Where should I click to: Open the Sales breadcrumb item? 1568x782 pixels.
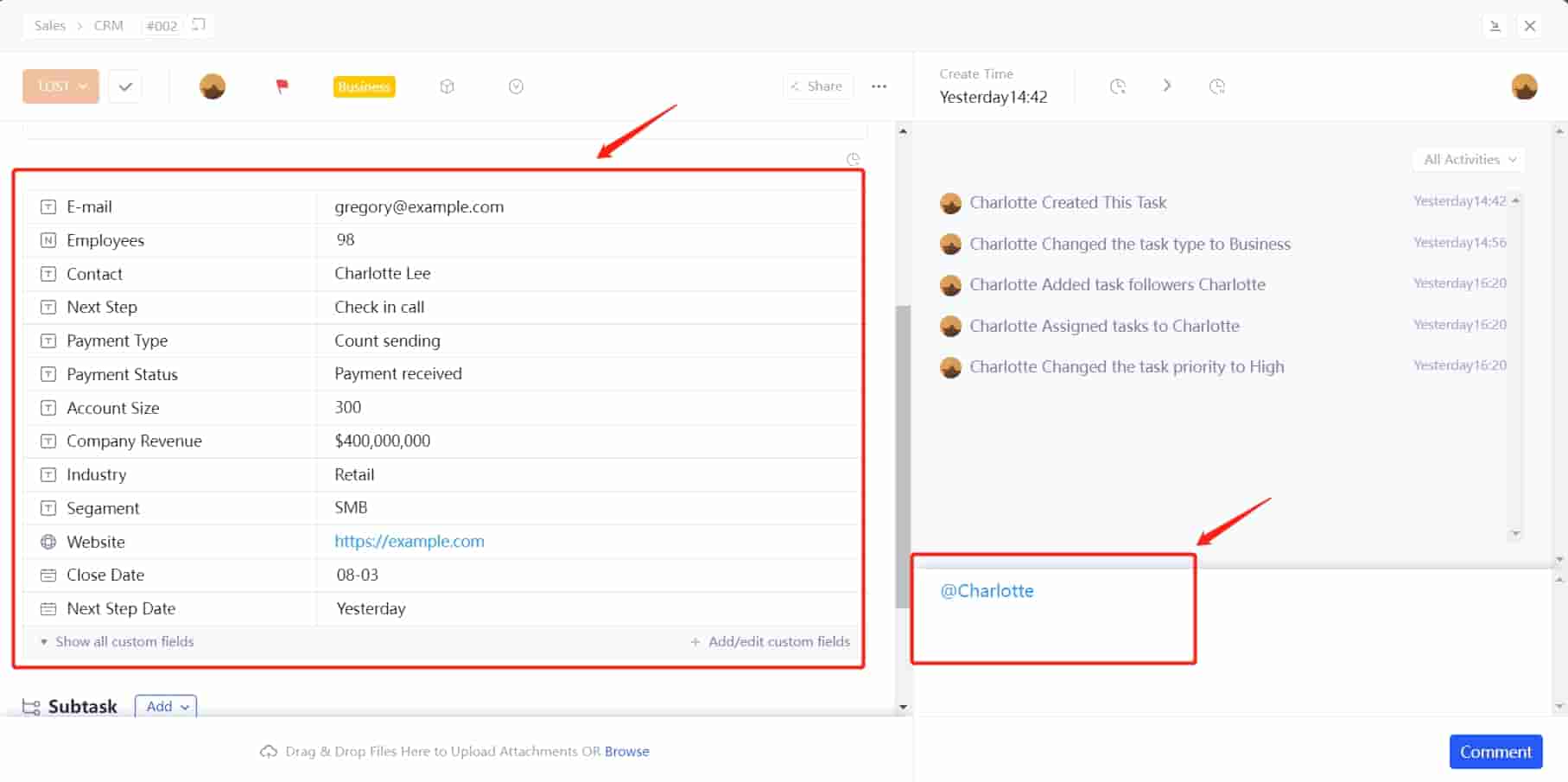point(49,25)
